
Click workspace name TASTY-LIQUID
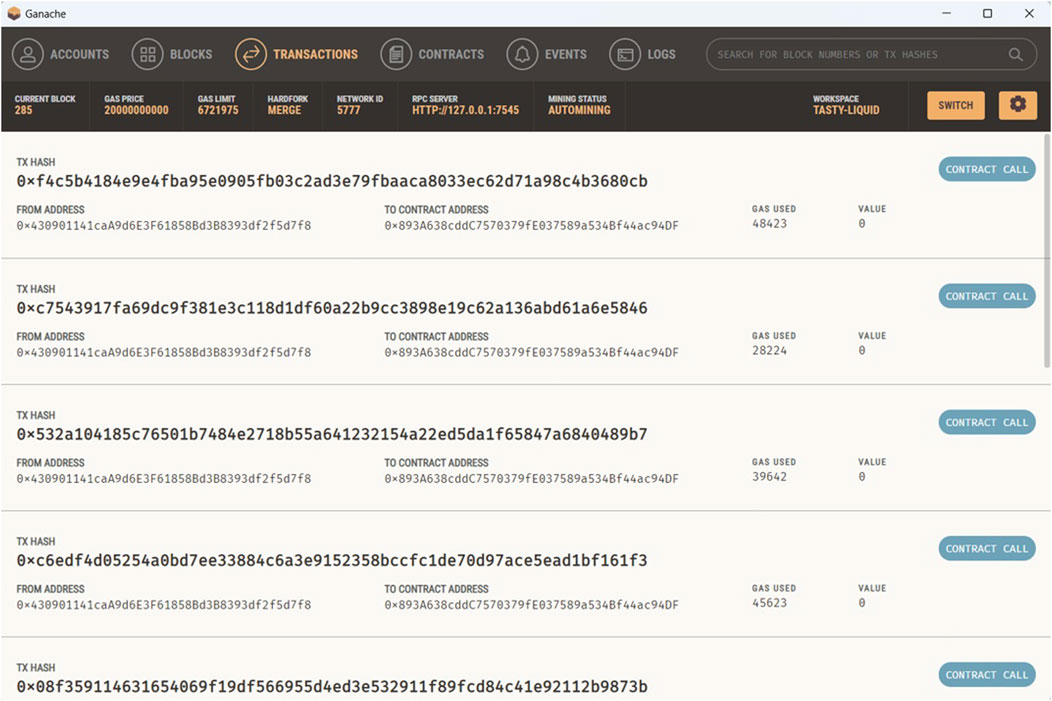[846, 110]
